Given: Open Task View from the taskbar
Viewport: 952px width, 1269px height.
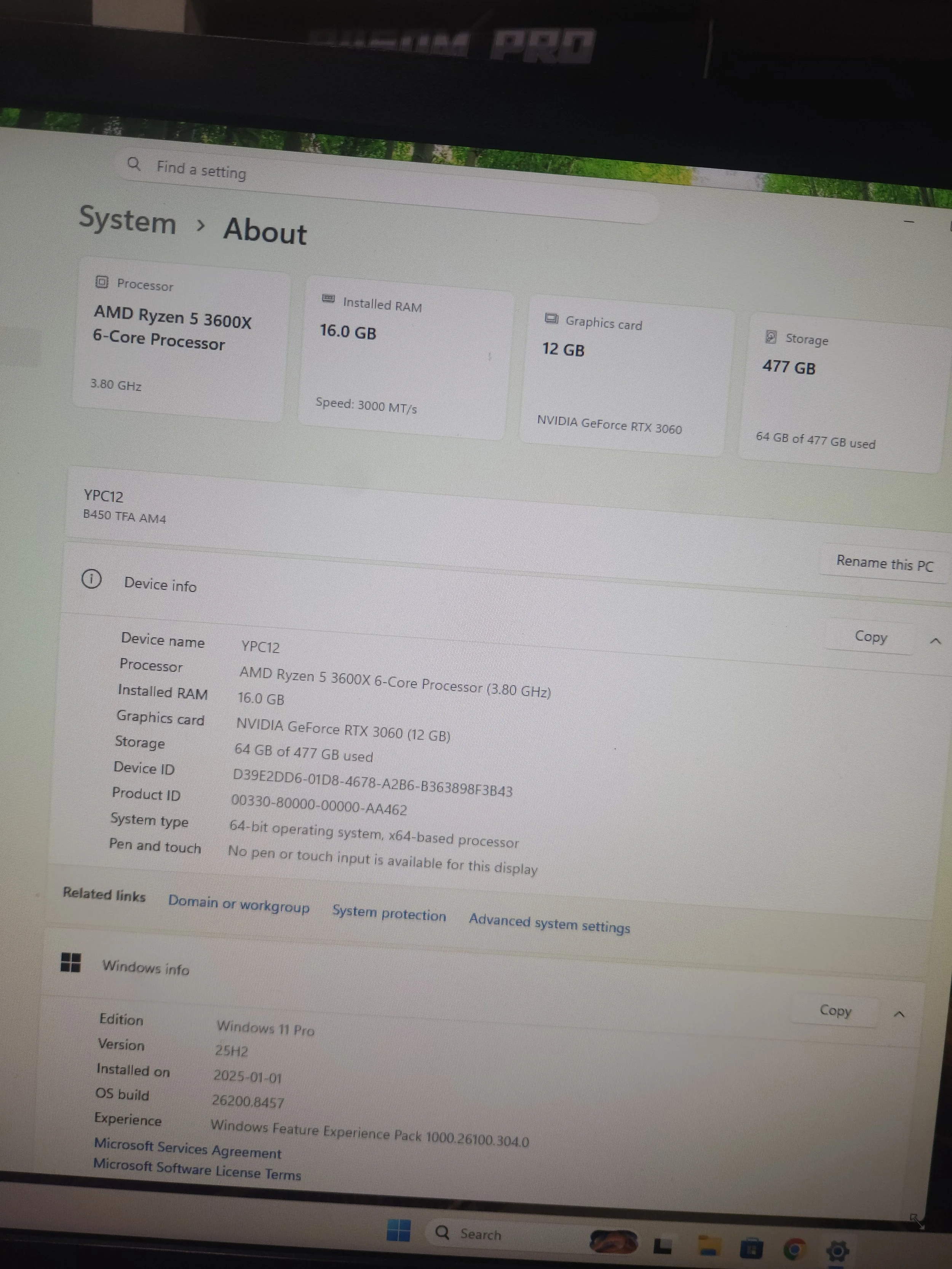Looking at the screenshot, I should point(663,1245).
